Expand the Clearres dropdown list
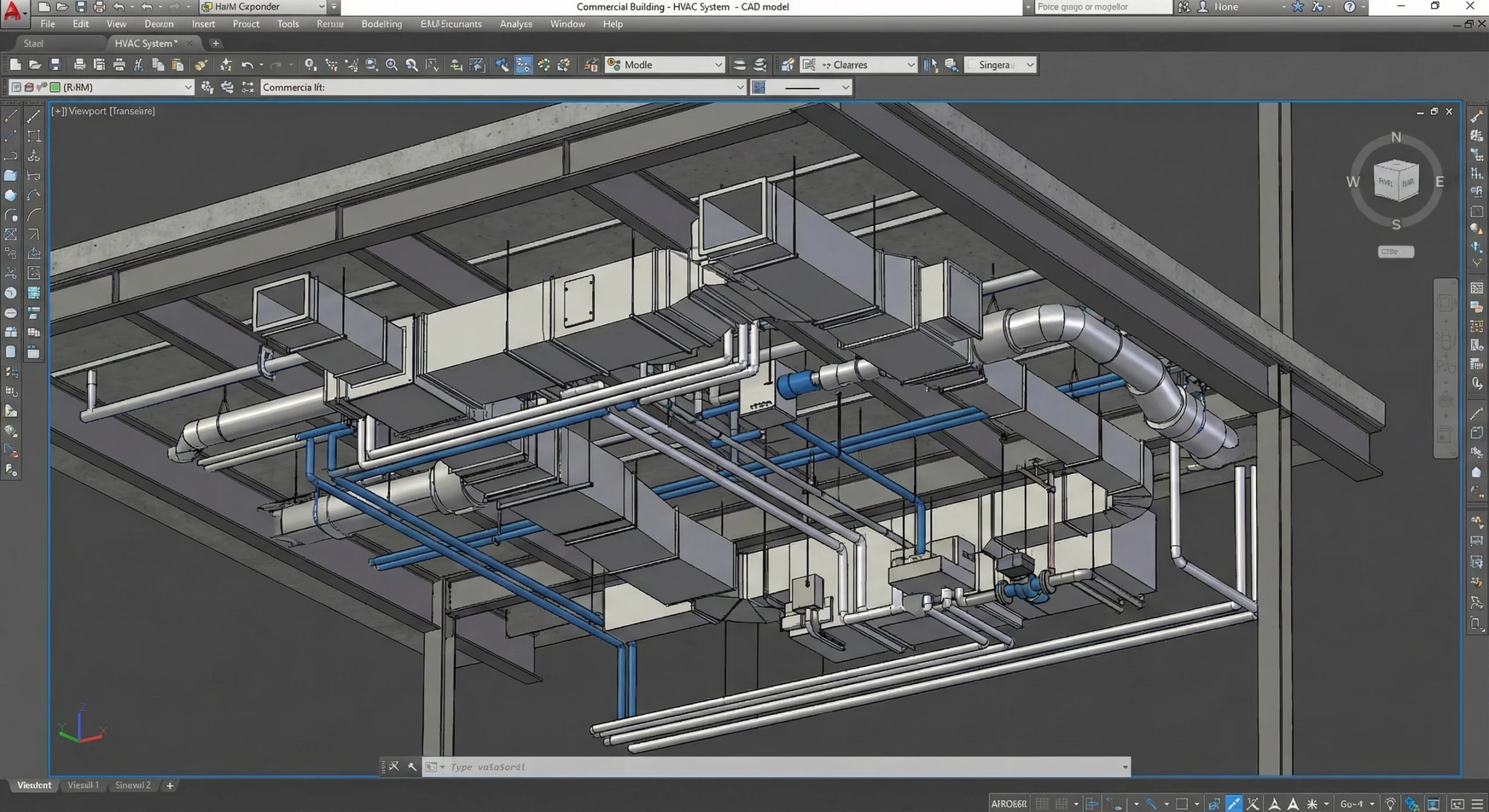 [x=911, y=65]
